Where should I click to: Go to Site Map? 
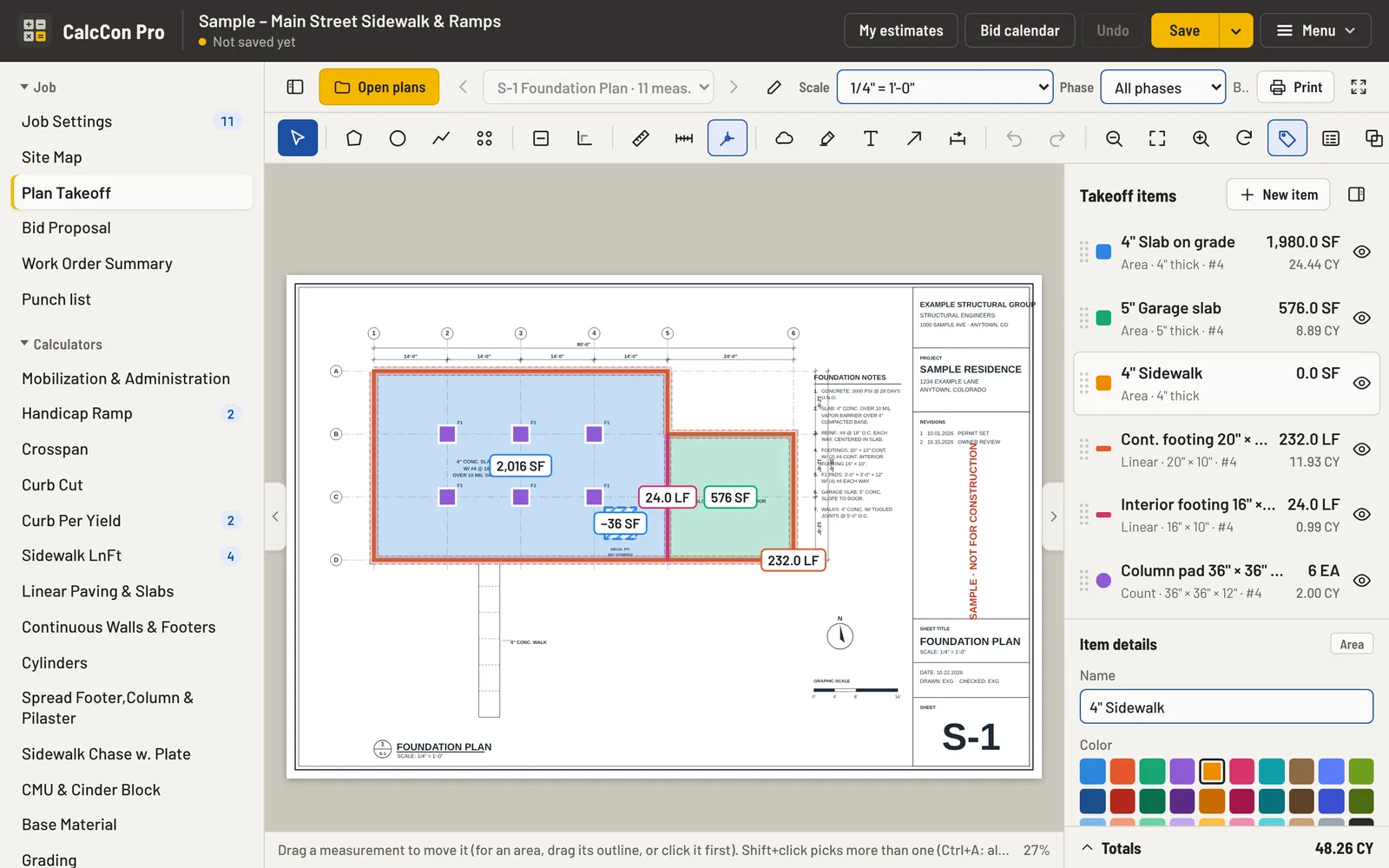click(x=132, y=157)
